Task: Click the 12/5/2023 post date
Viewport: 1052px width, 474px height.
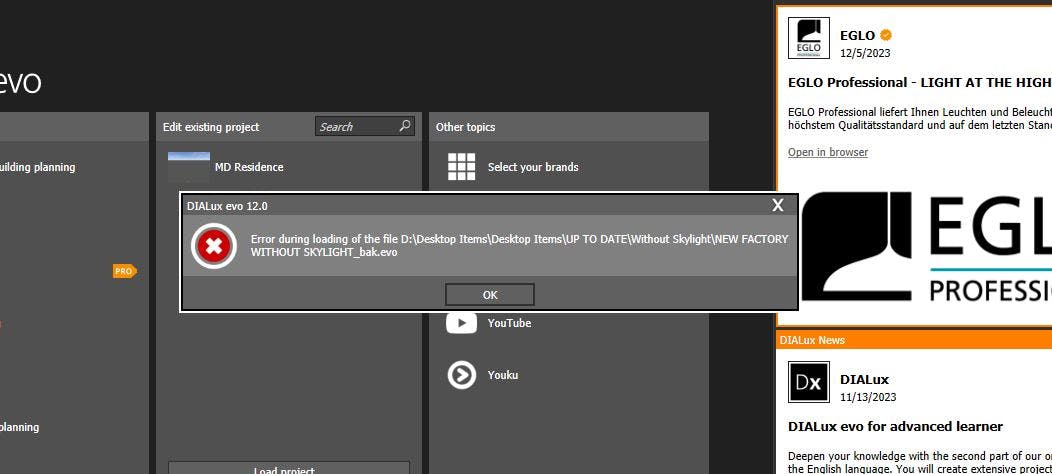Action: pos(865,53)
